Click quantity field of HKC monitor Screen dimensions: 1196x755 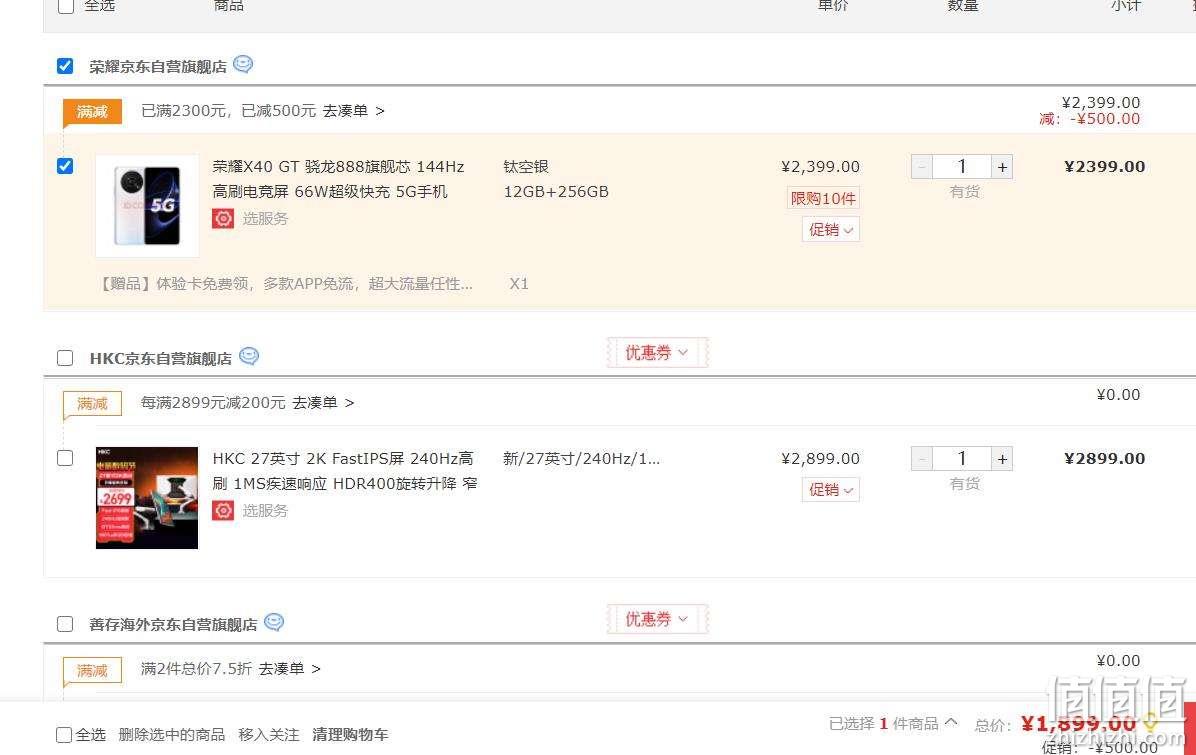[x=962, y=459]
